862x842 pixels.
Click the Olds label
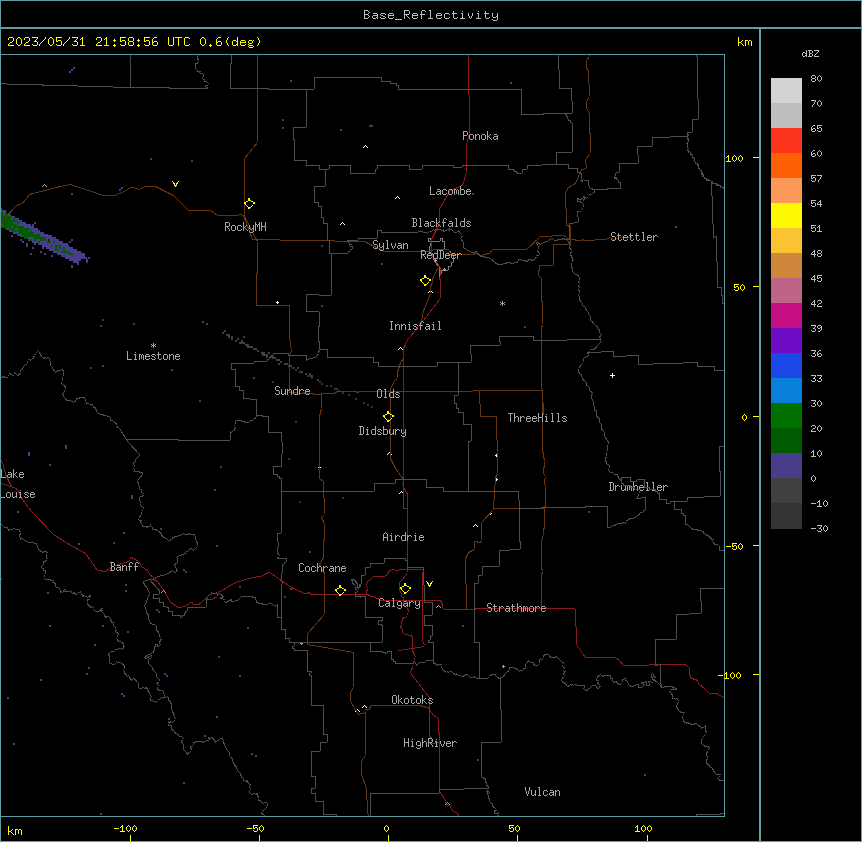pos(388,394)
